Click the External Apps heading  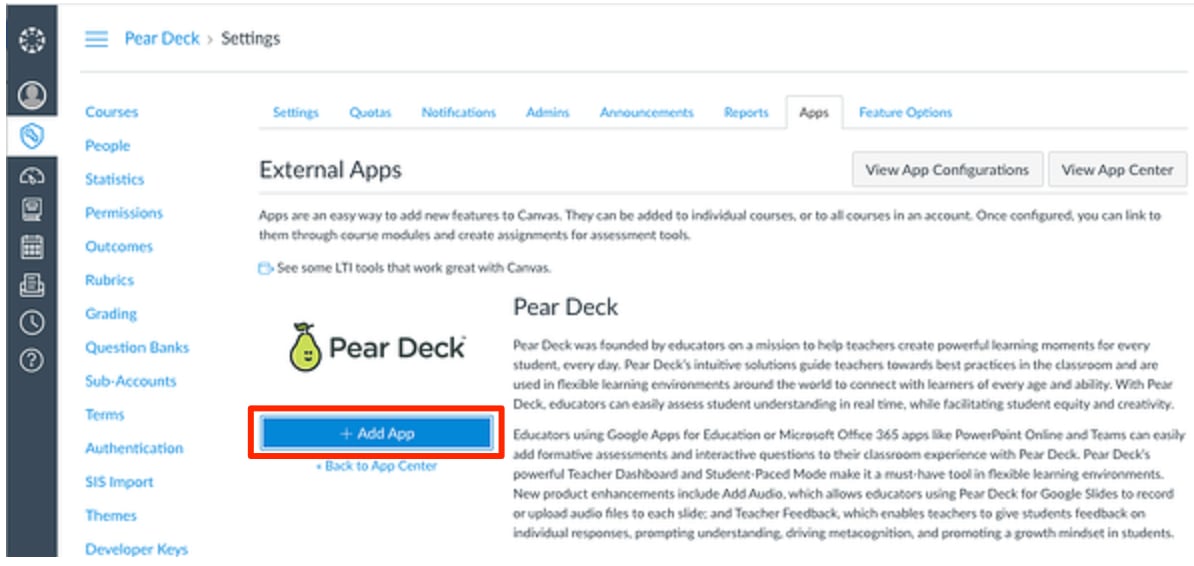tap(330, 170)
